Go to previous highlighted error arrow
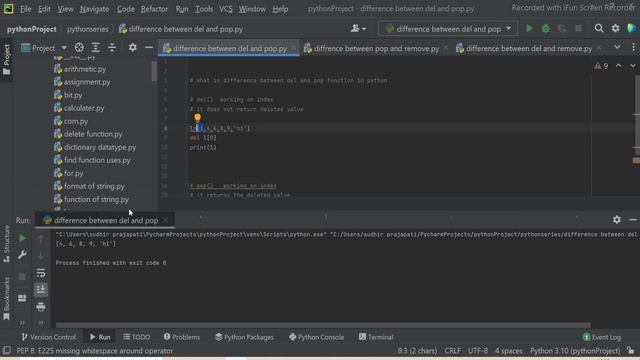 (x=619, y=66)
